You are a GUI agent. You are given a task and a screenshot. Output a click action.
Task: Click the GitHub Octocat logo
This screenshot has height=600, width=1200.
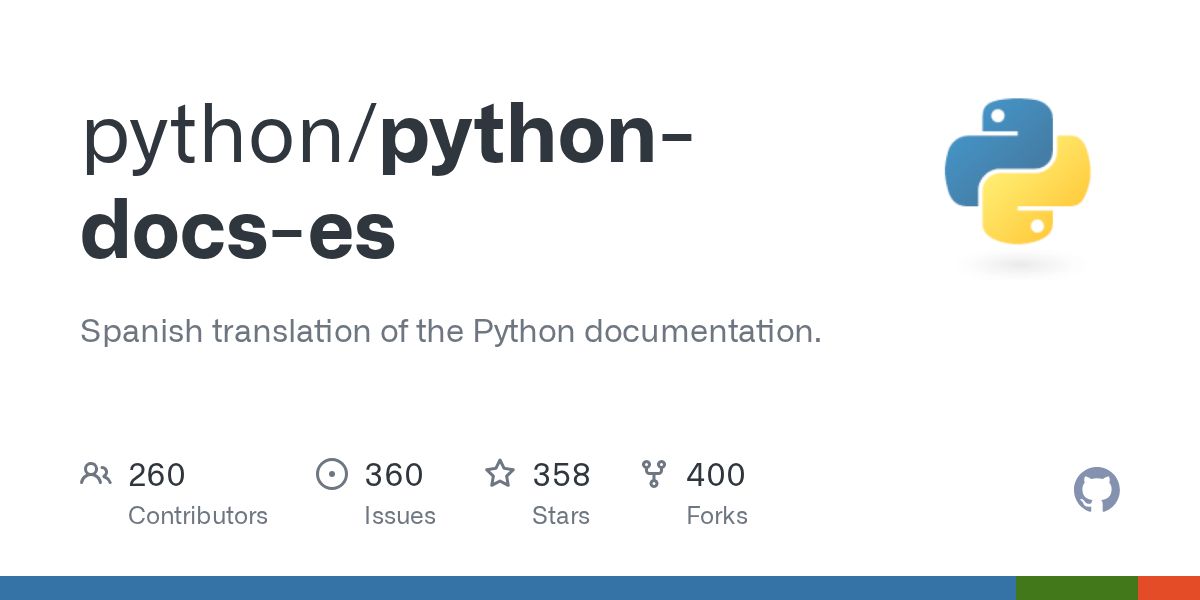point(1096,491)
